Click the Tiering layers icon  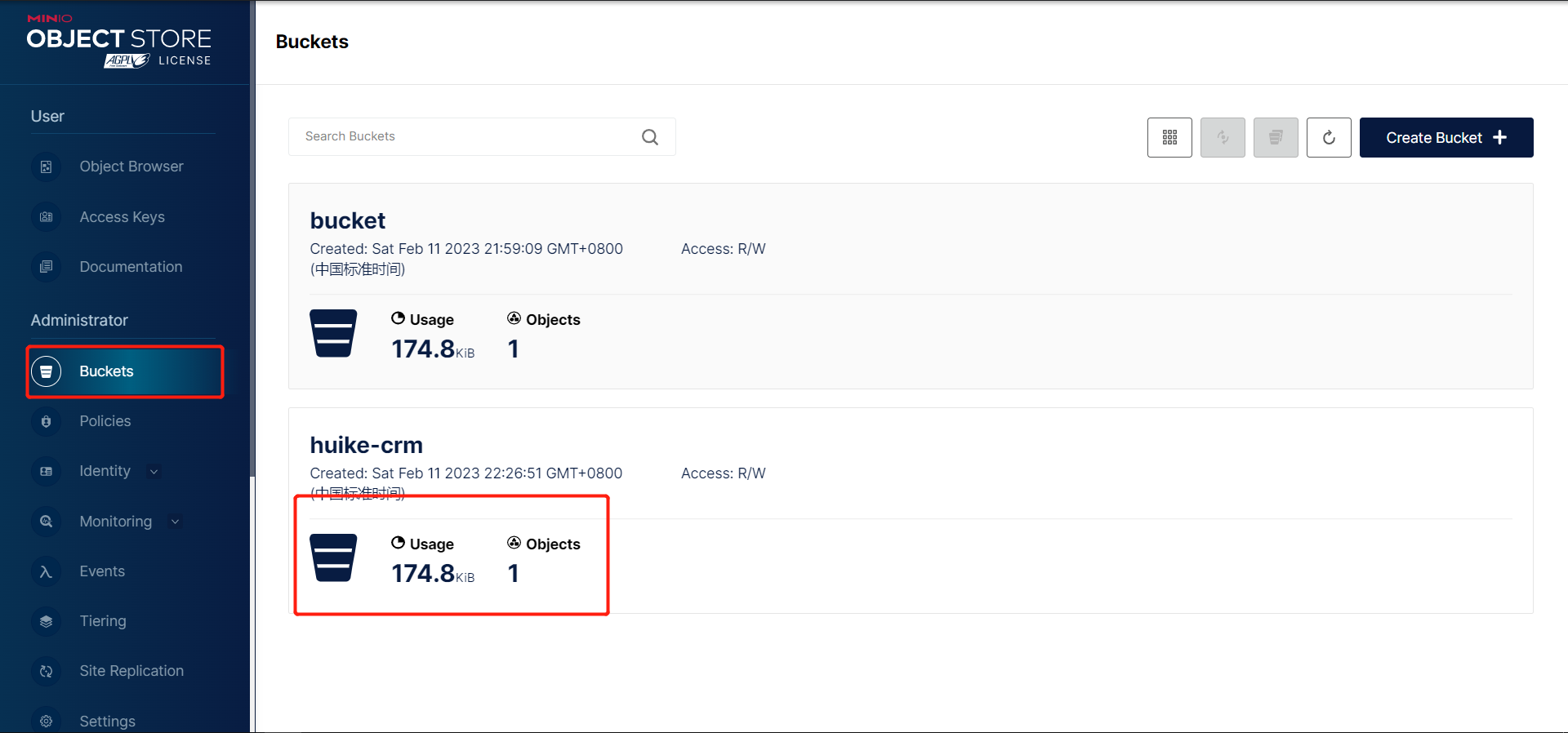coord(47,621)
